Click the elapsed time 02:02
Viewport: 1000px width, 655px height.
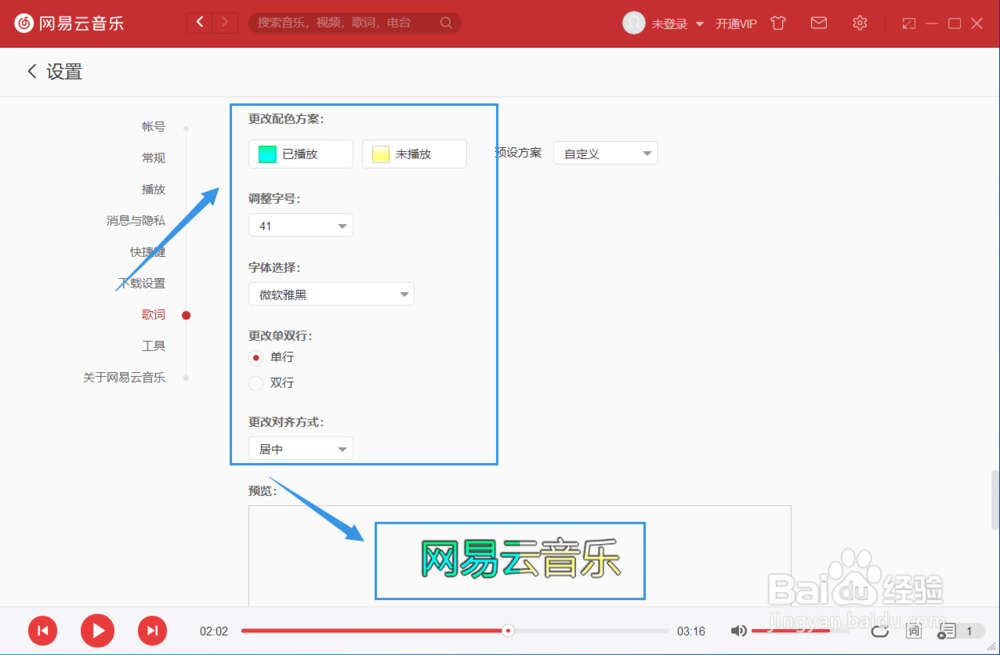pyautogui.click(x=214, y=631)
